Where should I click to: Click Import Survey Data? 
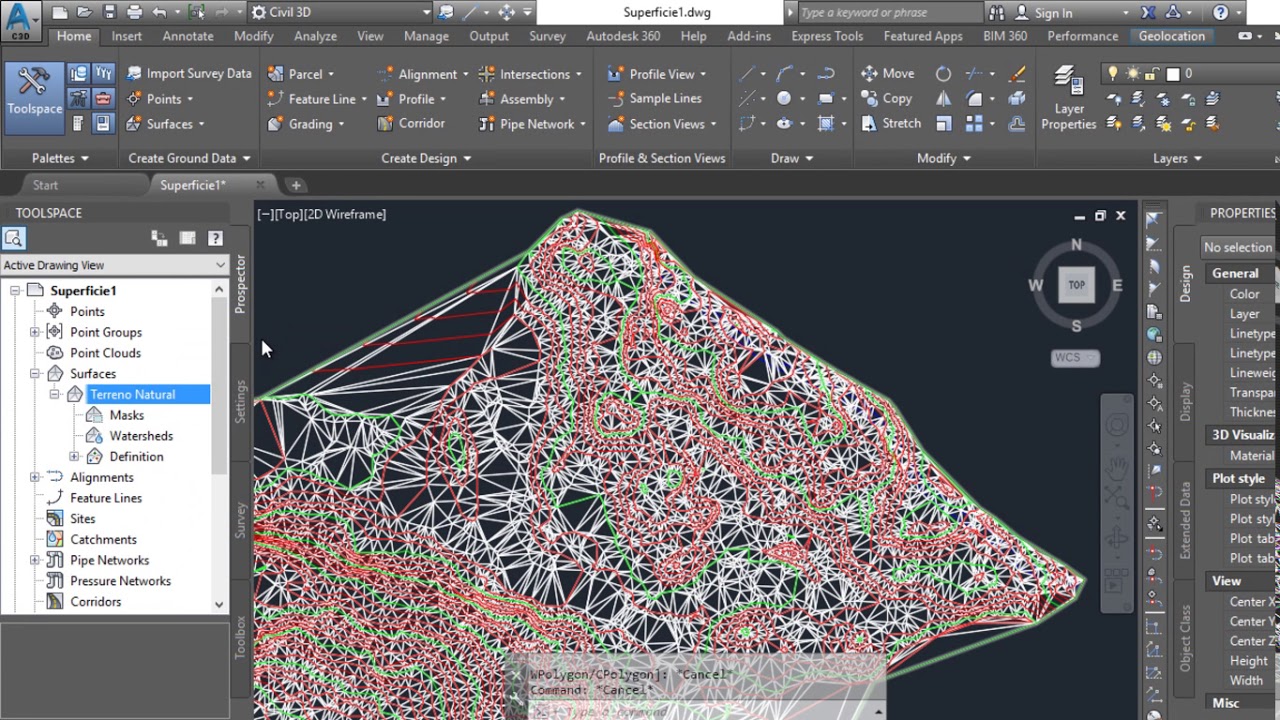point(189,74)
